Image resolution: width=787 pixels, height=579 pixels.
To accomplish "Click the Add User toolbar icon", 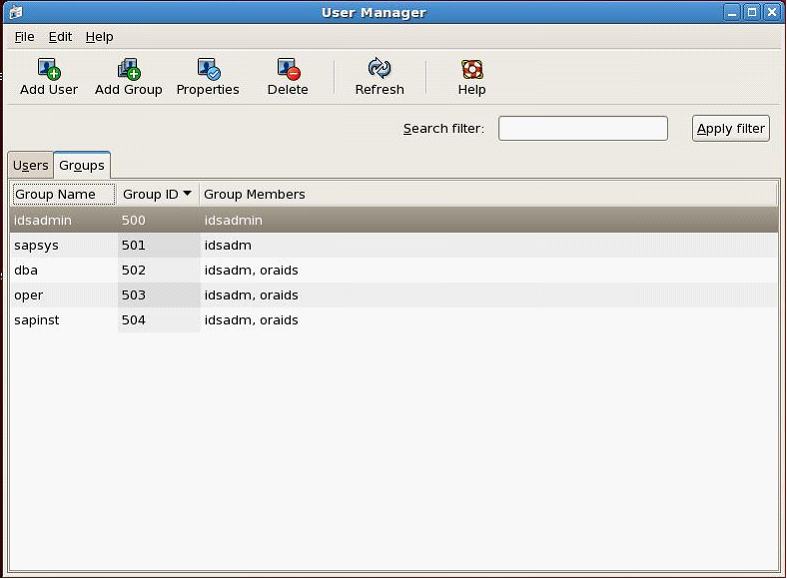I will 49,69.
